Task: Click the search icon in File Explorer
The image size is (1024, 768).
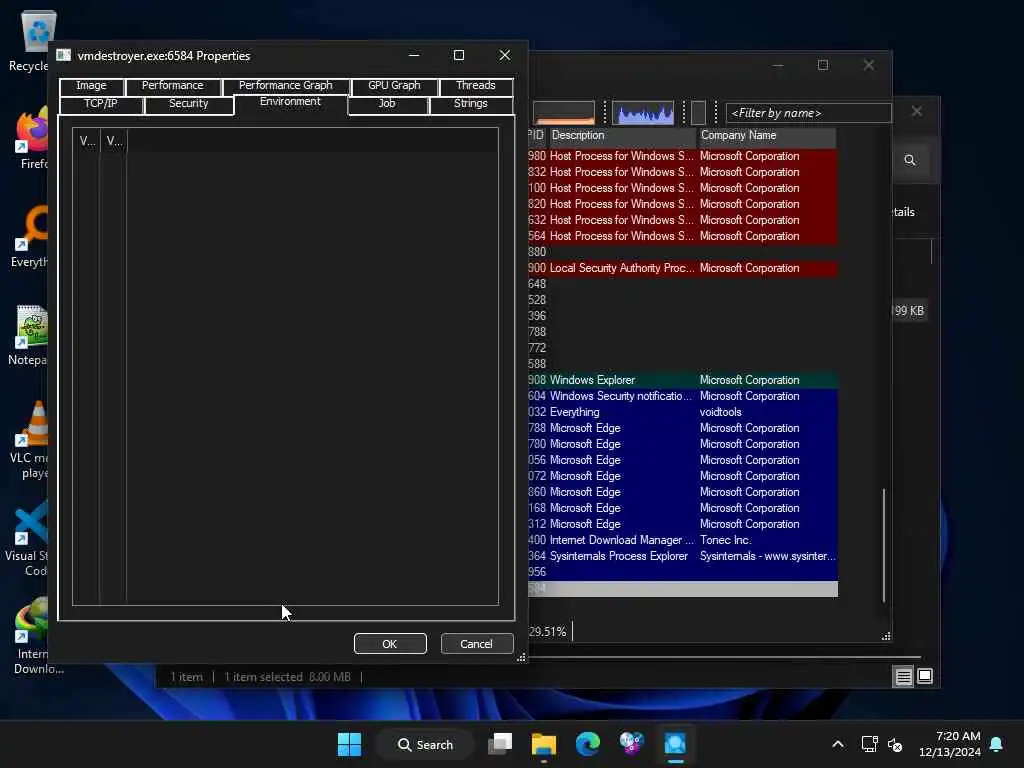Action: [x=910, y=160]
